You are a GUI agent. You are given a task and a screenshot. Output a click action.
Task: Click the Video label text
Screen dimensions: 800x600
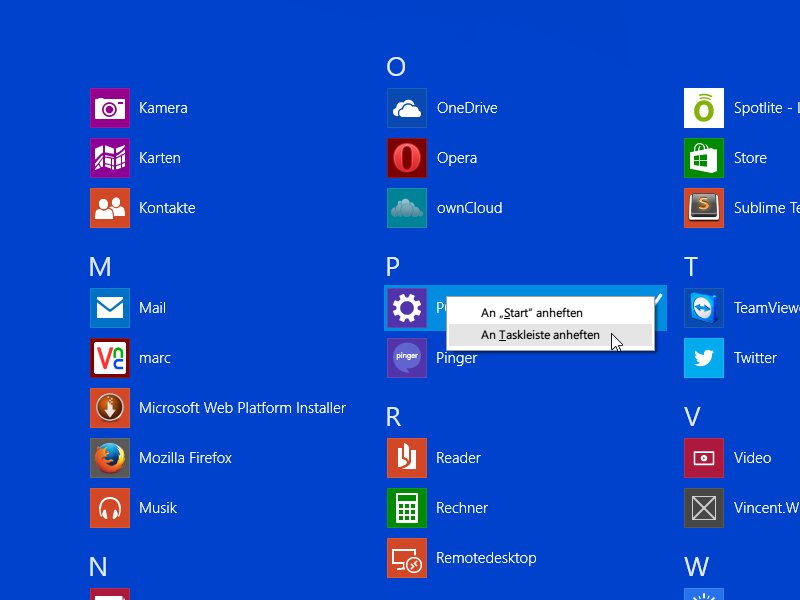(752, 458)
